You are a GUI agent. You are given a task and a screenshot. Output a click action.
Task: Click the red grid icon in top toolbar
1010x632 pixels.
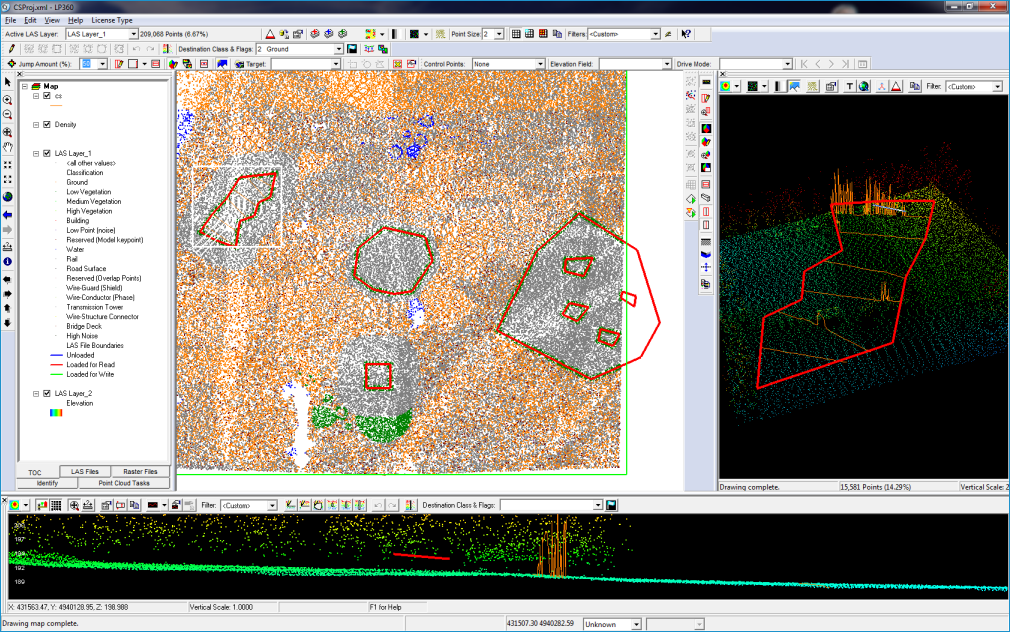pyautogui.click(x=543, y=34)
